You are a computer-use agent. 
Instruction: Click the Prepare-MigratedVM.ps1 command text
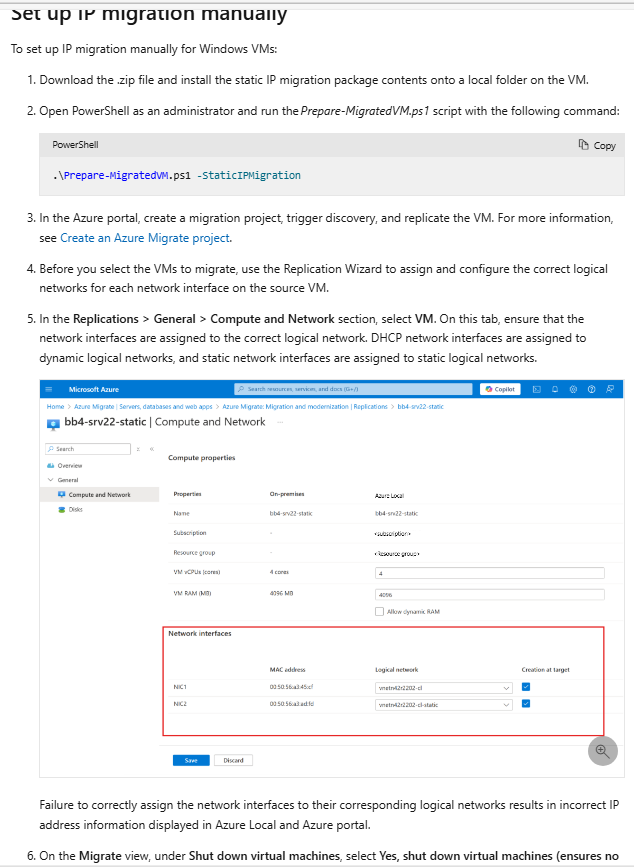[177, 175]
